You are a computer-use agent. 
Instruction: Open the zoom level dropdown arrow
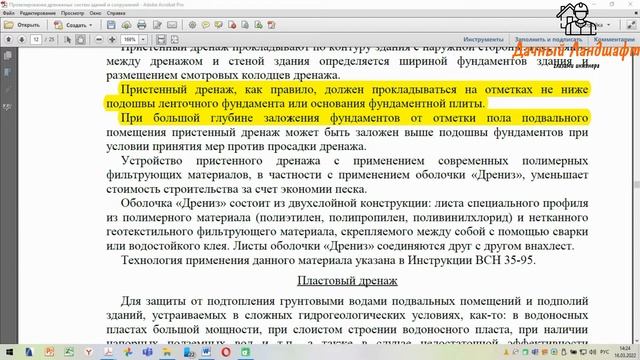coord(143,40)
